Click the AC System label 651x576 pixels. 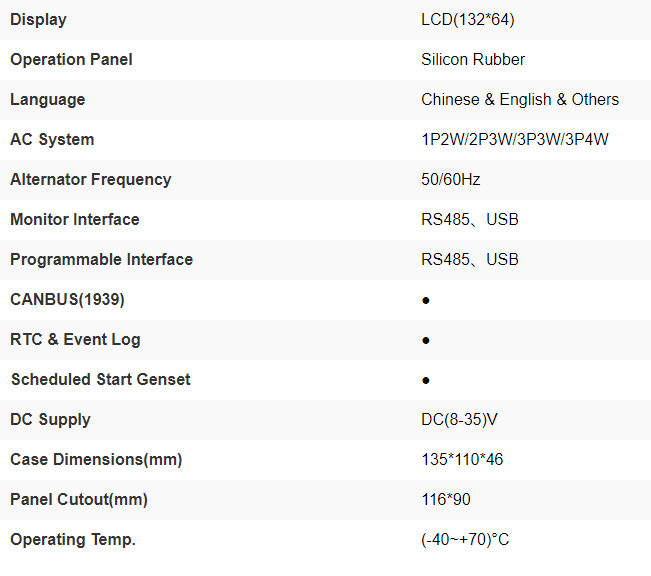(x=52, y=140)
